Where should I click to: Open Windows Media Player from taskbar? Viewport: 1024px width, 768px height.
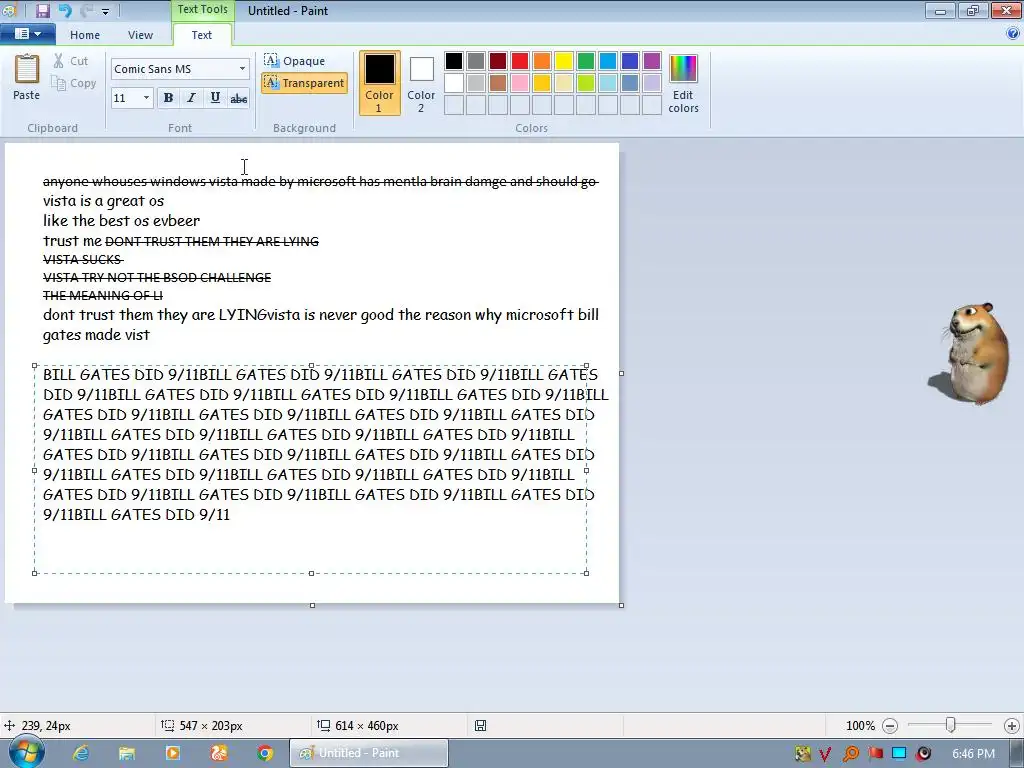pyautogui.click(x=173, y=753)
